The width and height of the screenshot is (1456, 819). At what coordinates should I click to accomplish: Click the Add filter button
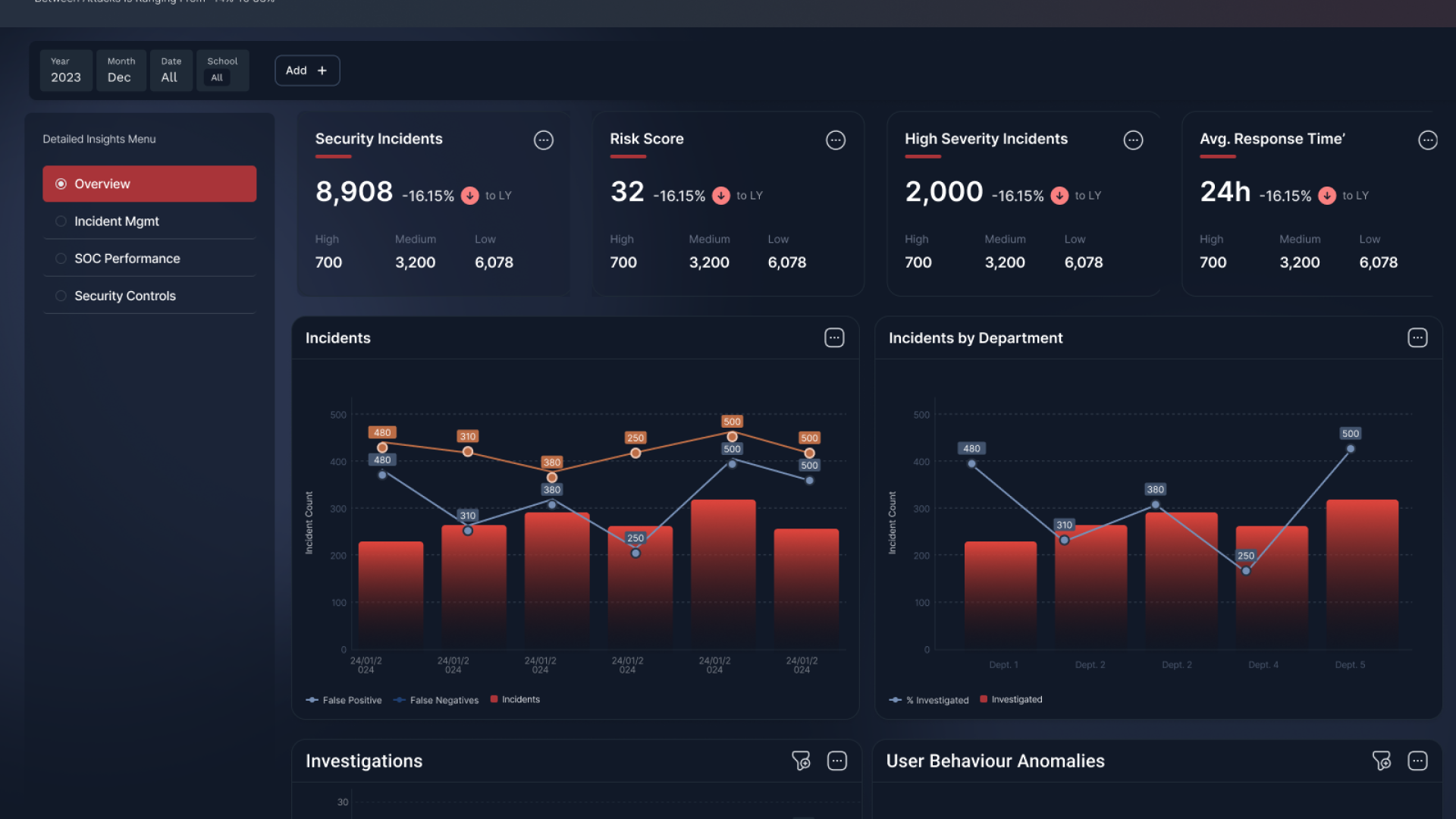306,71
